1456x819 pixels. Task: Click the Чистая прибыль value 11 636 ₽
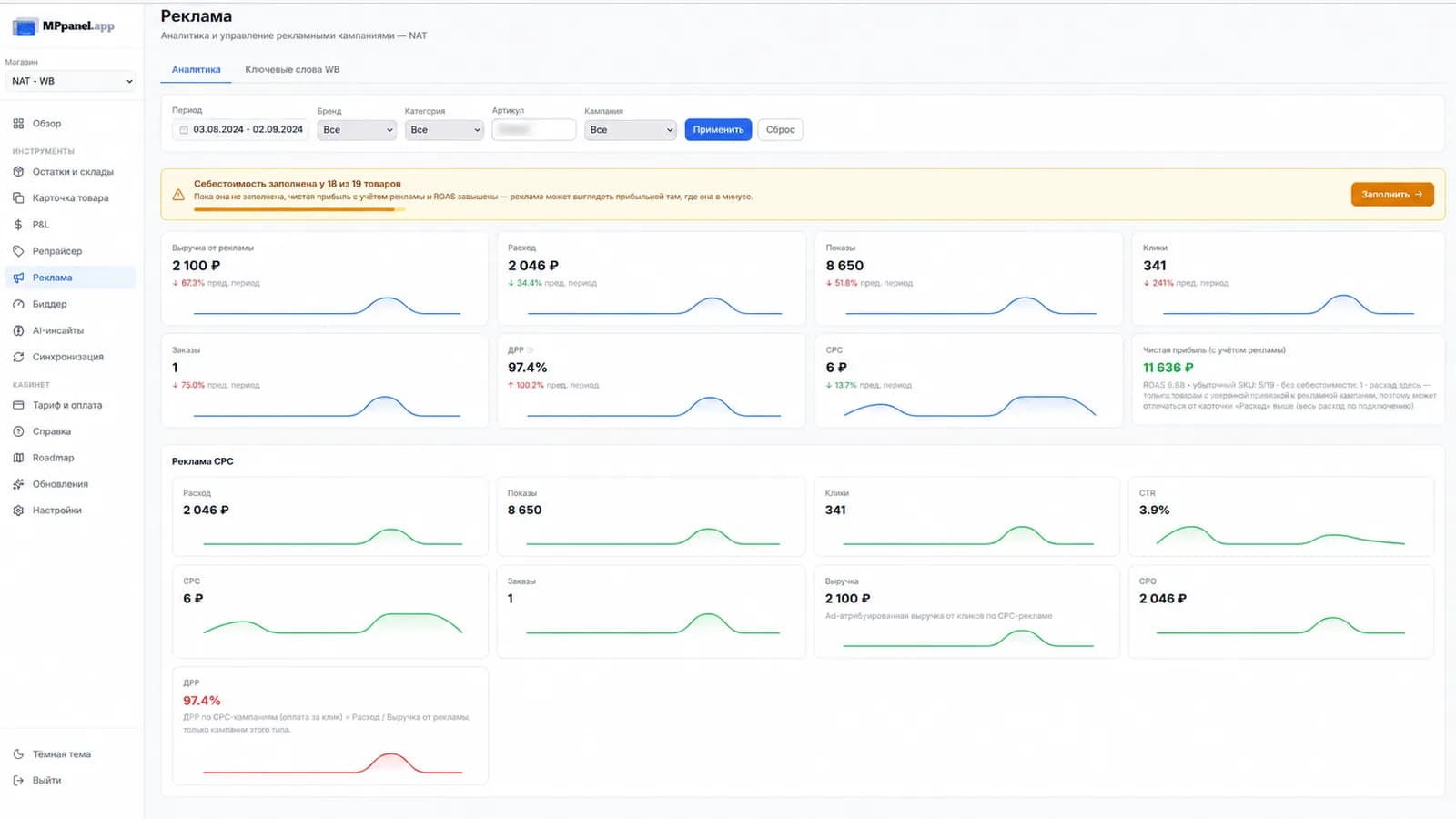point(1168,368)
